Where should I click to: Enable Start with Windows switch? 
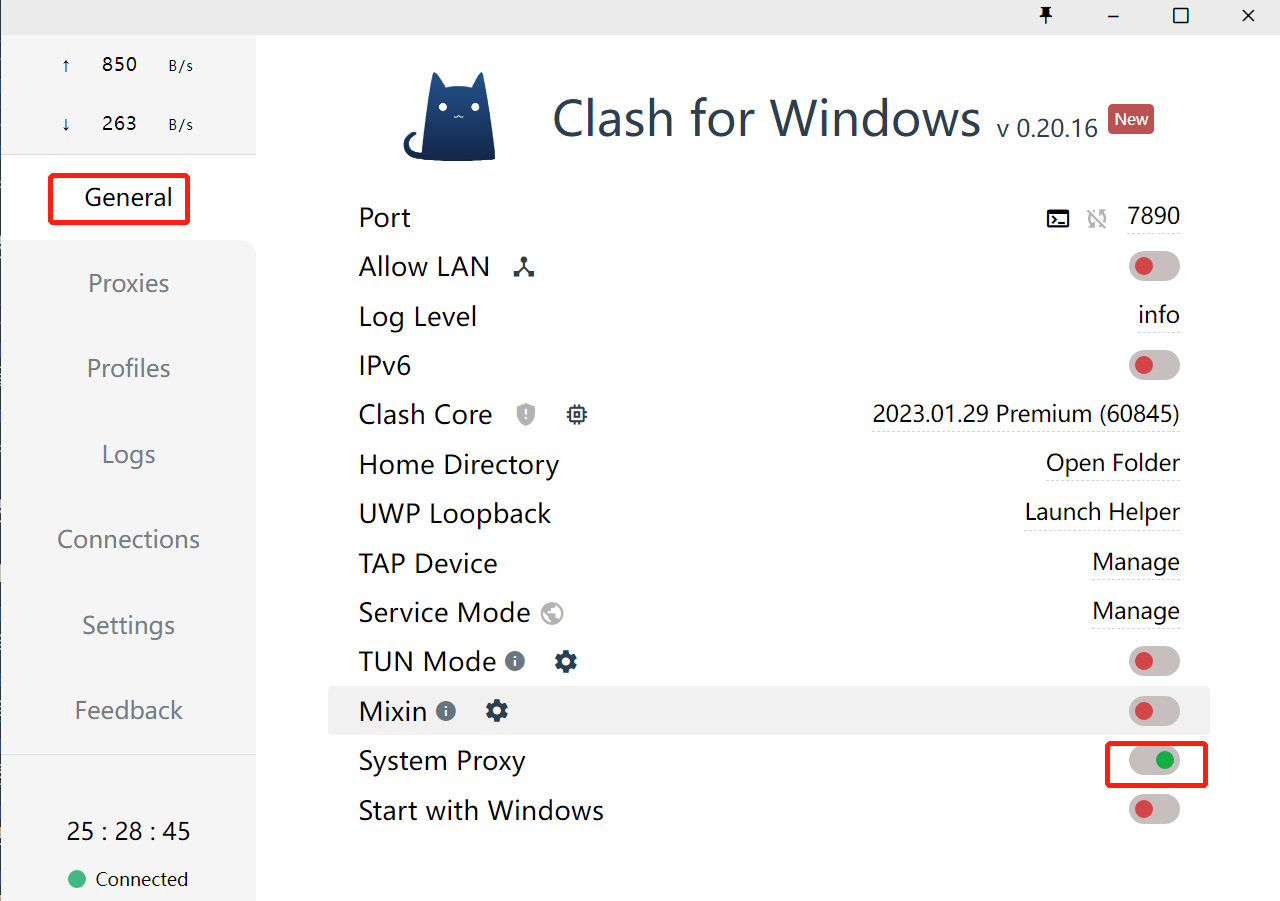click(x=1154, y=809)
